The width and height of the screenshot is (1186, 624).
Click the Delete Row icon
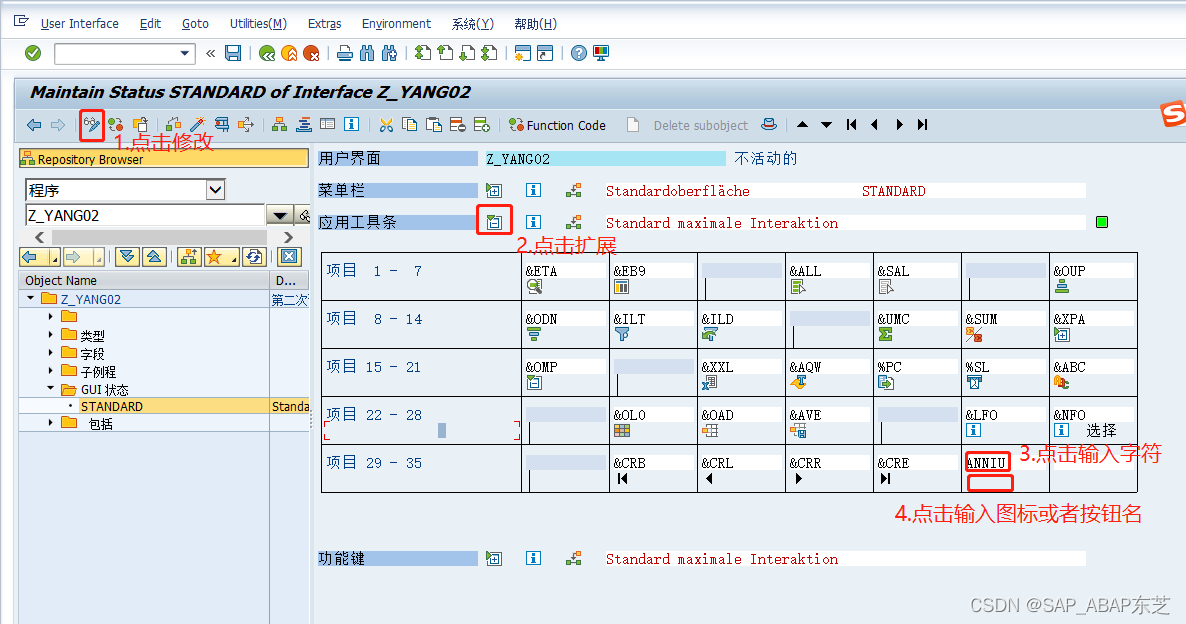[458, 125]
